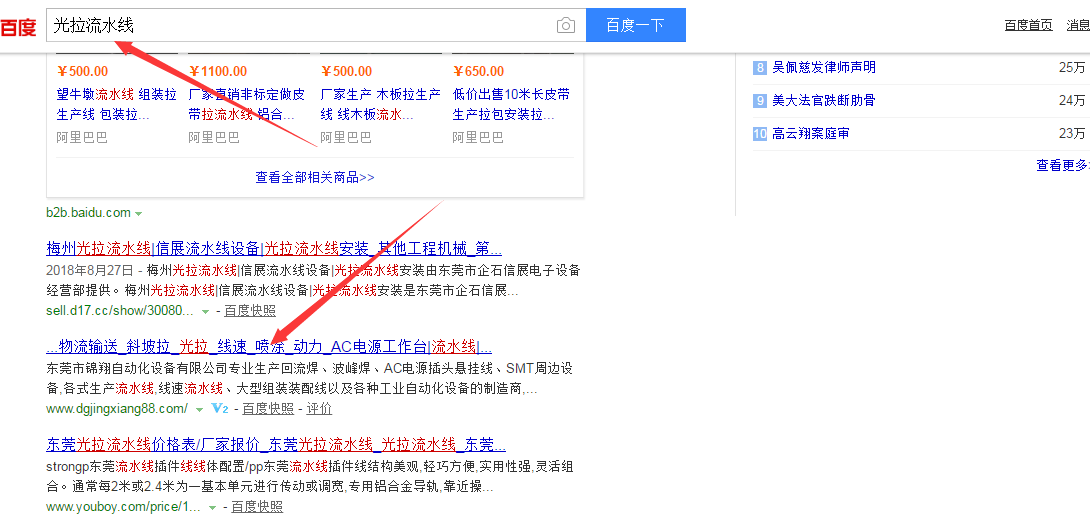Open the 东莞光拉流水线价格表 result title
This screenshot has width=1090, height=530.
[276, 444]
